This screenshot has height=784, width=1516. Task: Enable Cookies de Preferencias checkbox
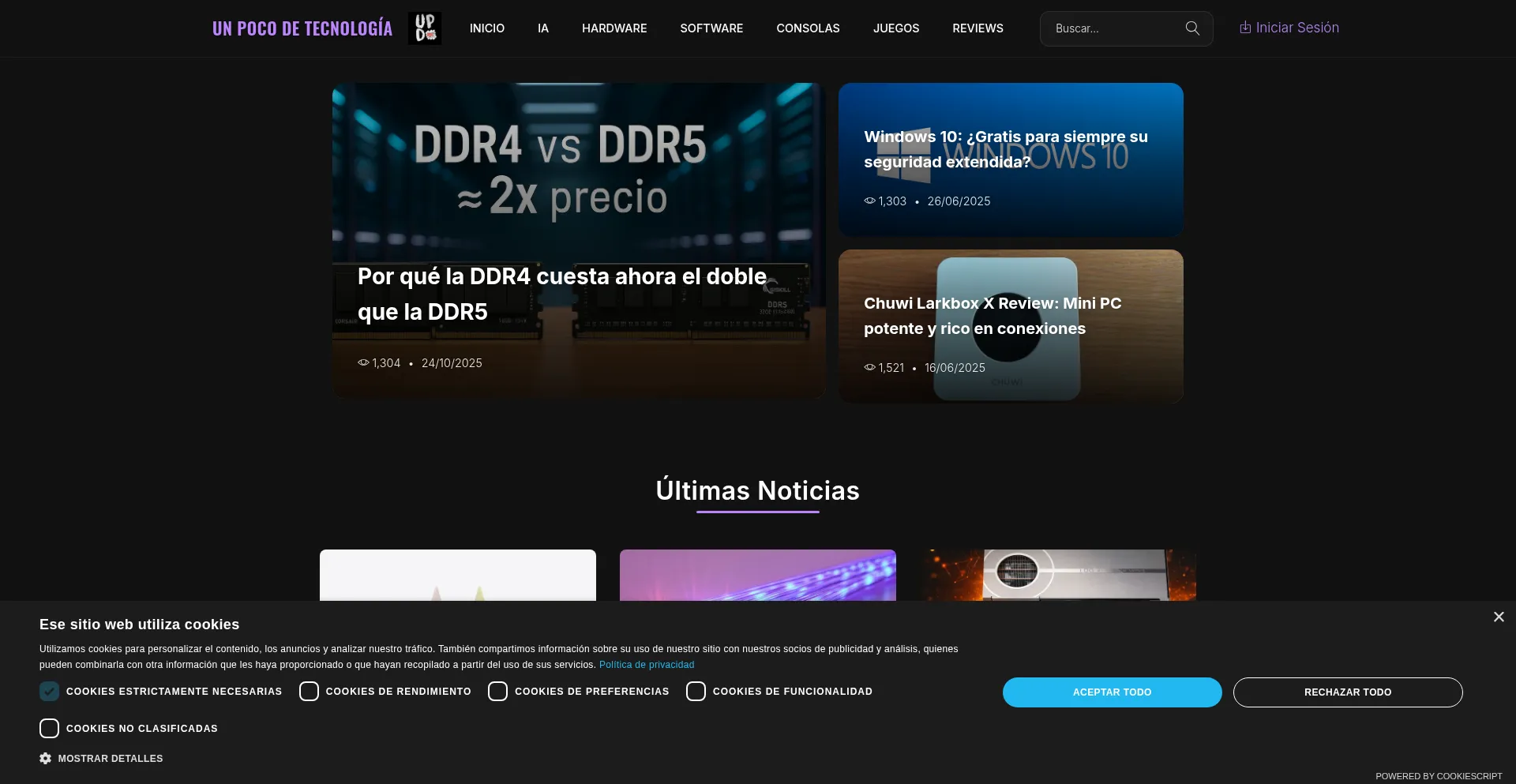(497, 692)
